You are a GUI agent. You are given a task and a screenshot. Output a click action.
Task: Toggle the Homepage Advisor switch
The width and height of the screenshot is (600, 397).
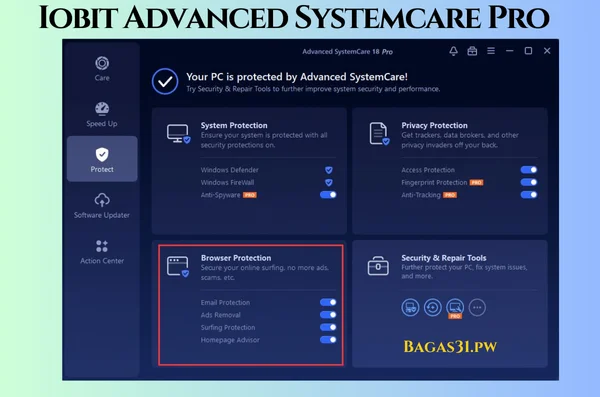click(328, 340)
